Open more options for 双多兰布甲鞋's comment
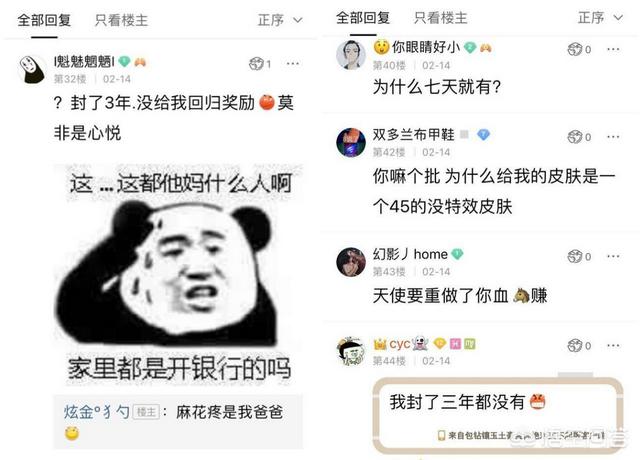This screenshot has height=460, width=640. 613,137
